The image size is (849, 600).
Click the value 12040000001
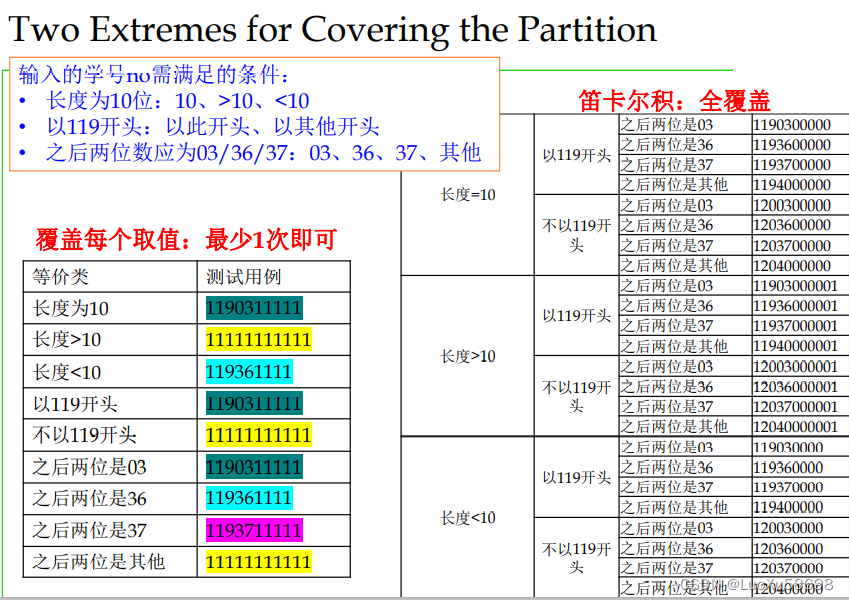point(795,427)
